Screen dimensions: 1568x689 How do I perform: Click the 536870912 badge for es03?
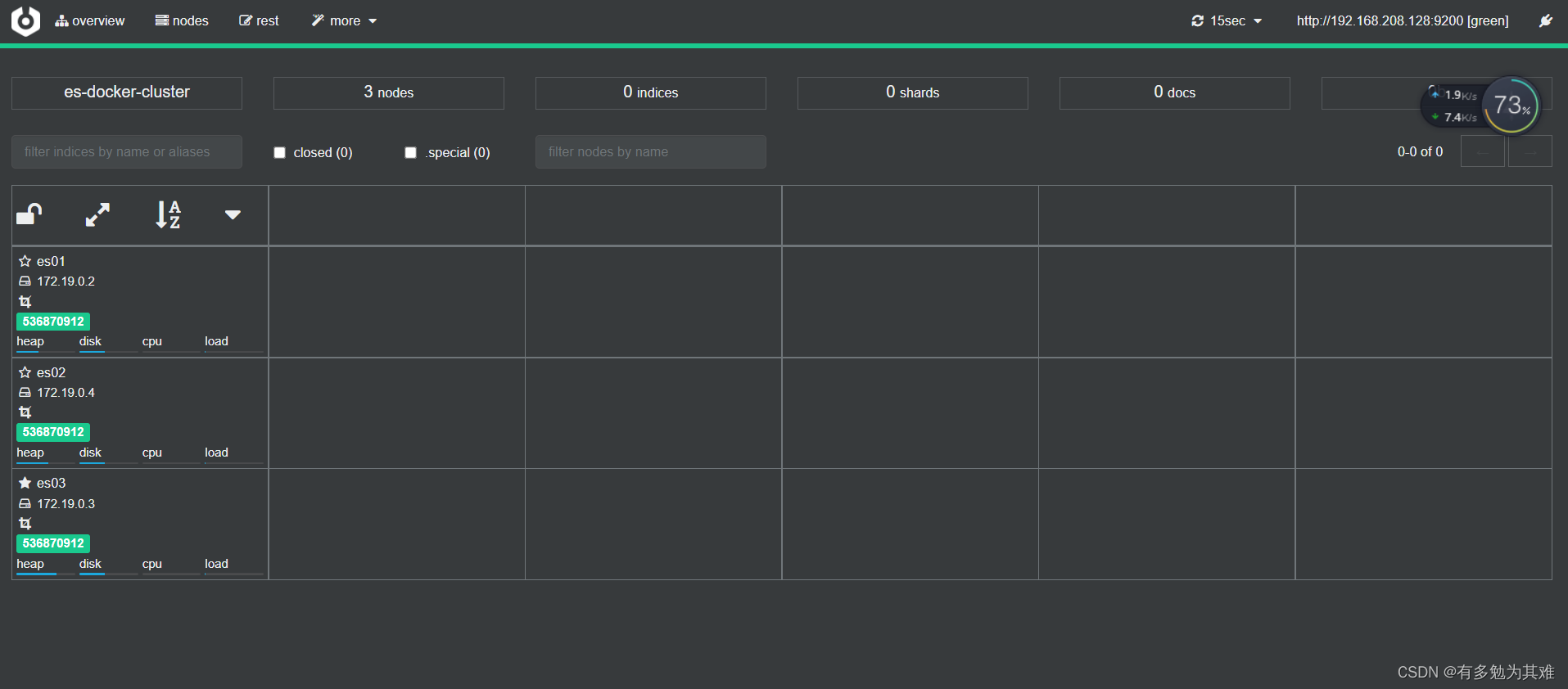53,543
